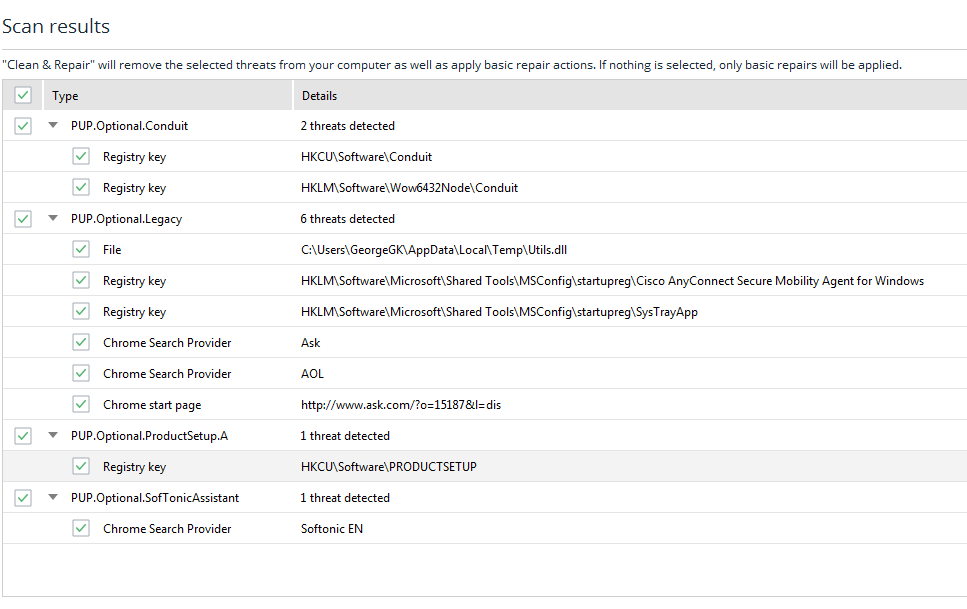Untick the Chrome start page checkbox
The height and width of the screenshot is (609, 967).
[x=81, y=405]
